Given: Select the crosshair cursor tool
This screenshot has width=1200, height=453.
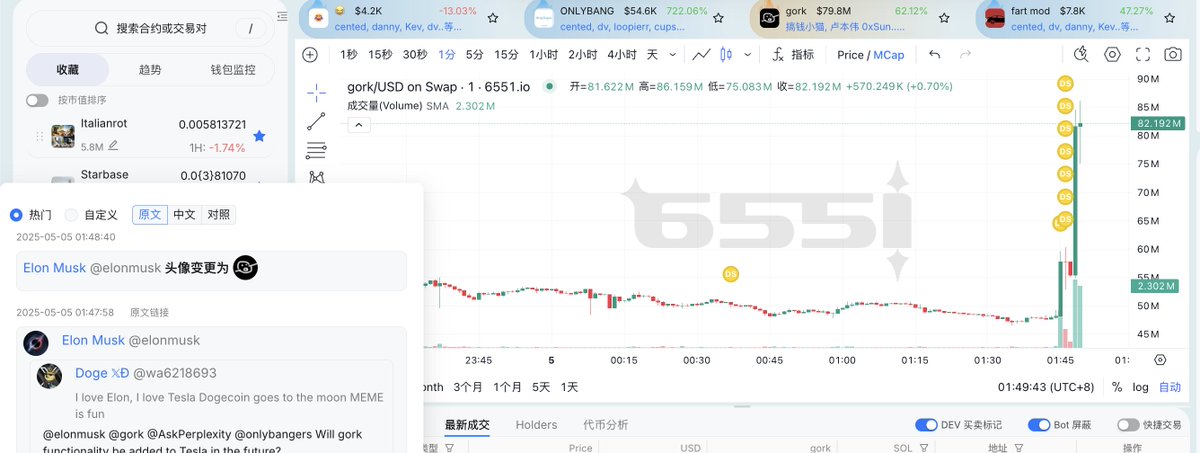Looking at the screenshot, I should click(316, 93).
